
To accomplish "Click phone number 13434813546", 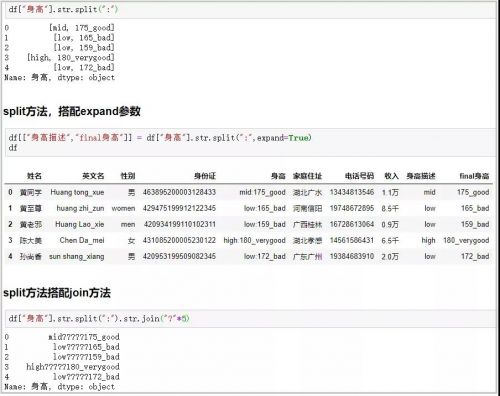I will [352, 192].
